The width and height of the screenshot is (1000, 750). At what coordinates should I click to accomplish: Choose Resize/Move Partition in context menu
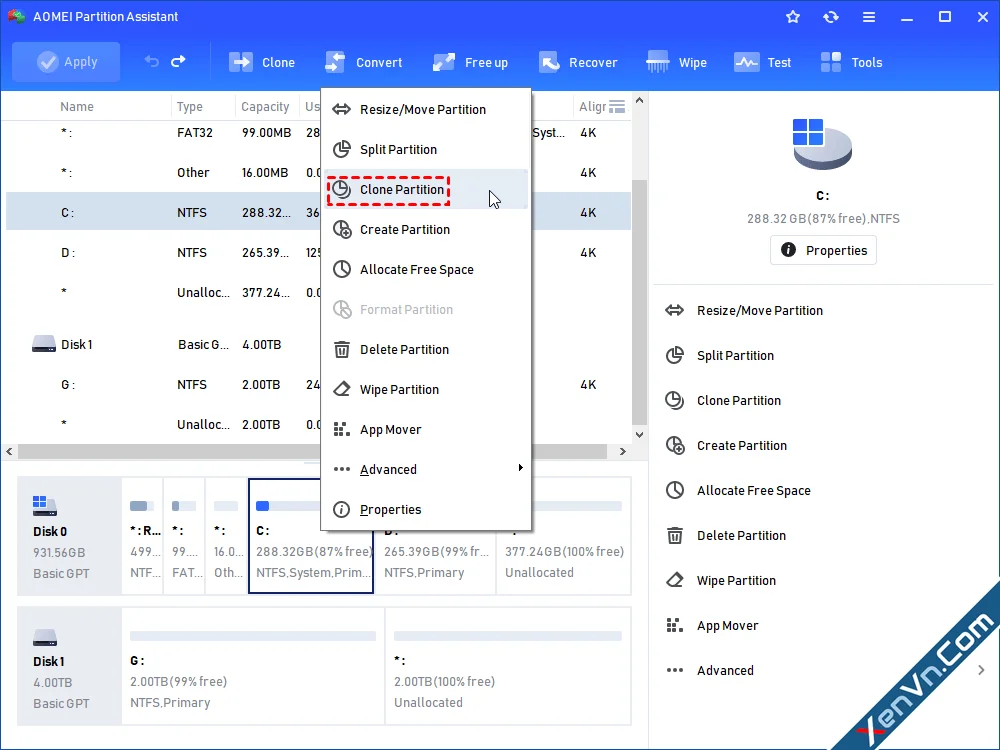[x=425, y=110]
